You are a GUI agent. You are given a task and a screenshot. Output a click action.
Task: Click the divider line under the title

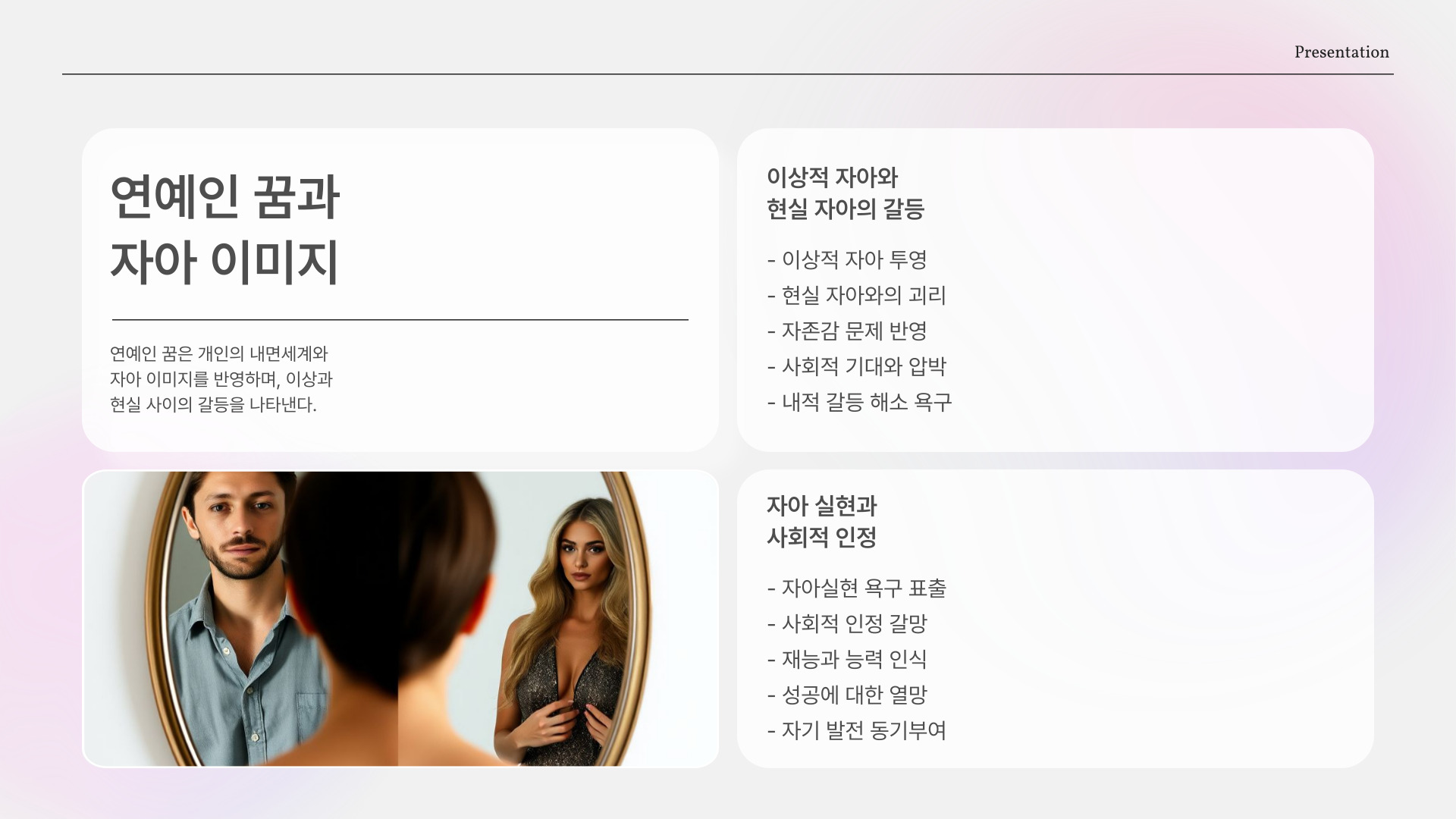point(400,320)
